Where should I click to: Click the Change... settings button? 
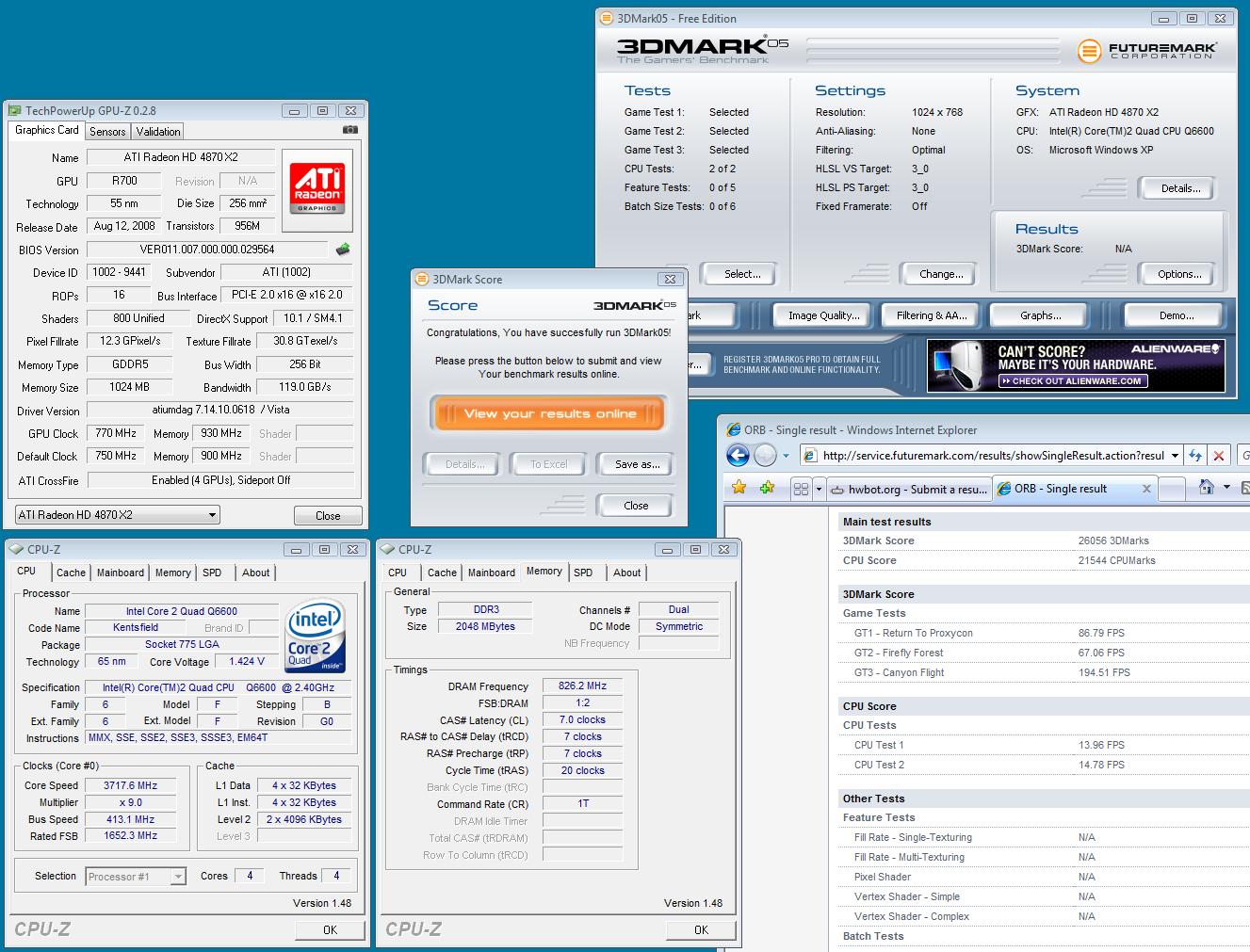(x=941, y=274)
